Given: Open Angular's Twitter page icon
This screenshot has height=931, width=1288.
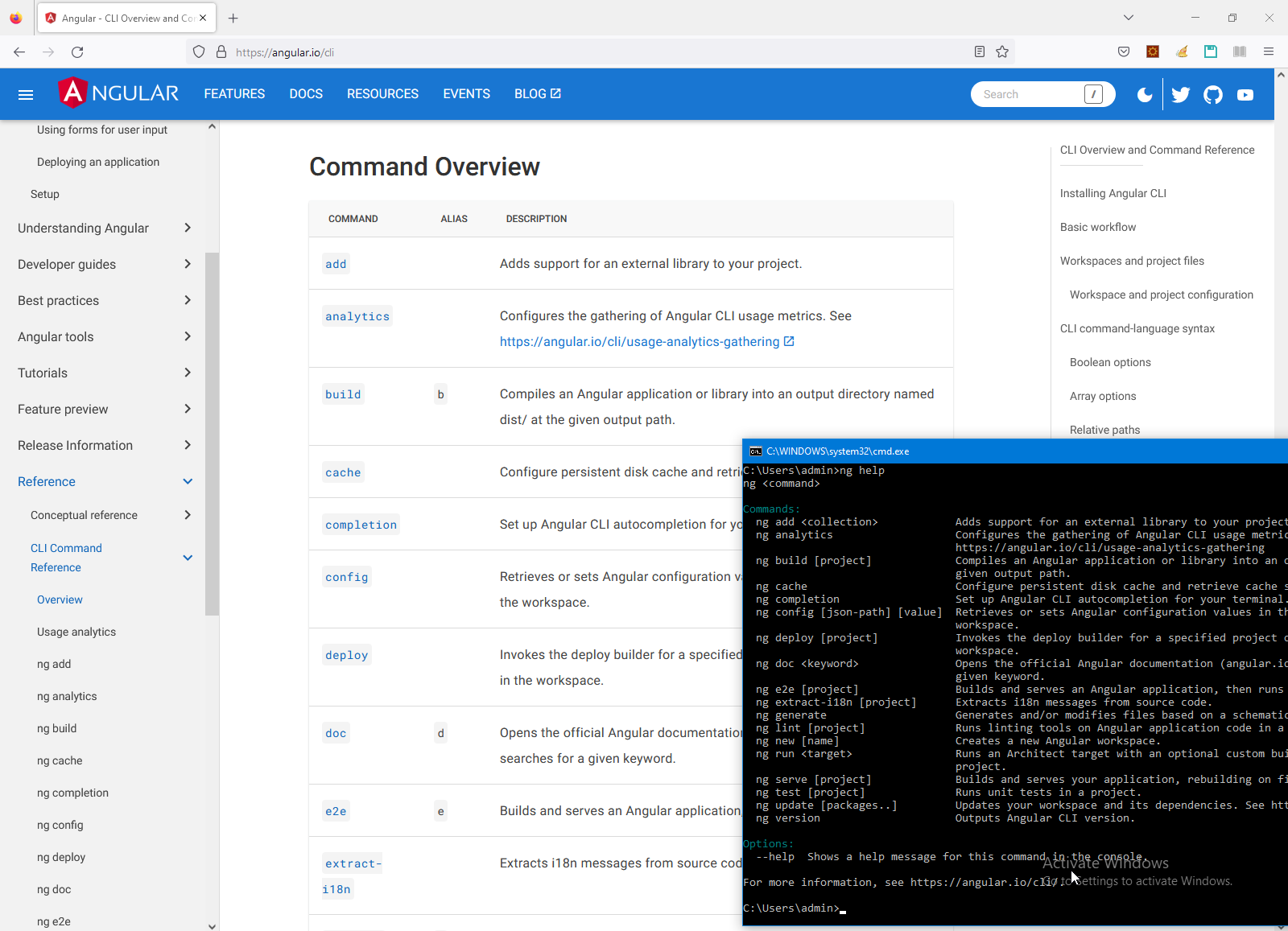Looking at the screenshot, I should [1181, 95].
